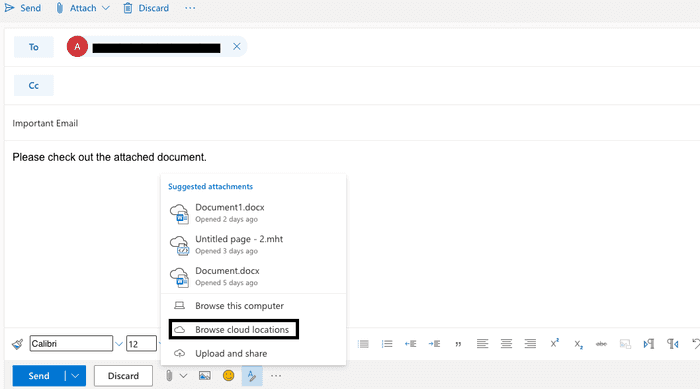Insert pictures inline from bottom bar
Image resolution: width=700 pixels, height=389 pixels.
[x=204, y=376]
